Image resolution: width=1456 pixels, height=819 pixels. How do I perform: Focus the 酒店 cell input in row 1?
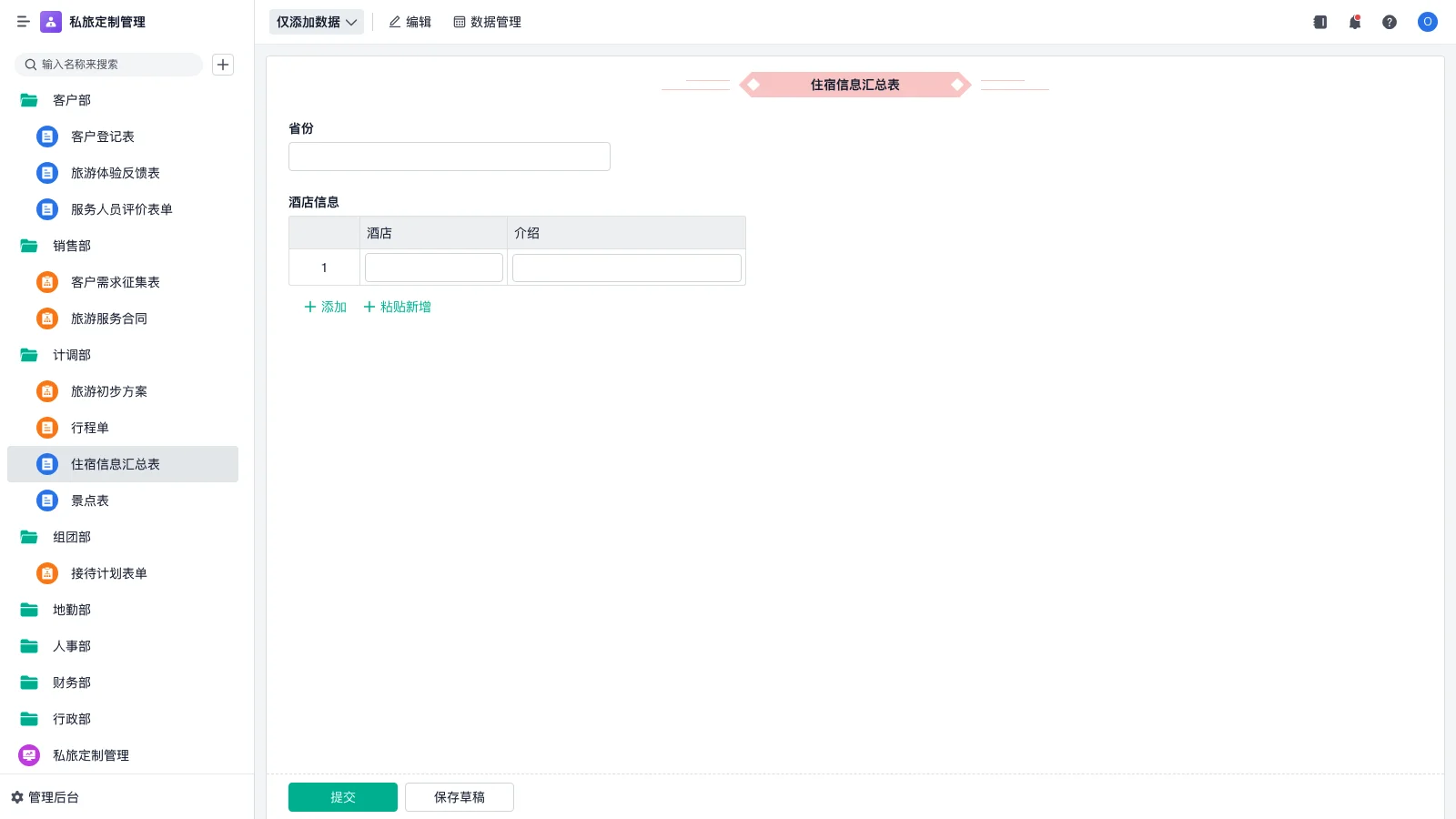click(434, 268)
